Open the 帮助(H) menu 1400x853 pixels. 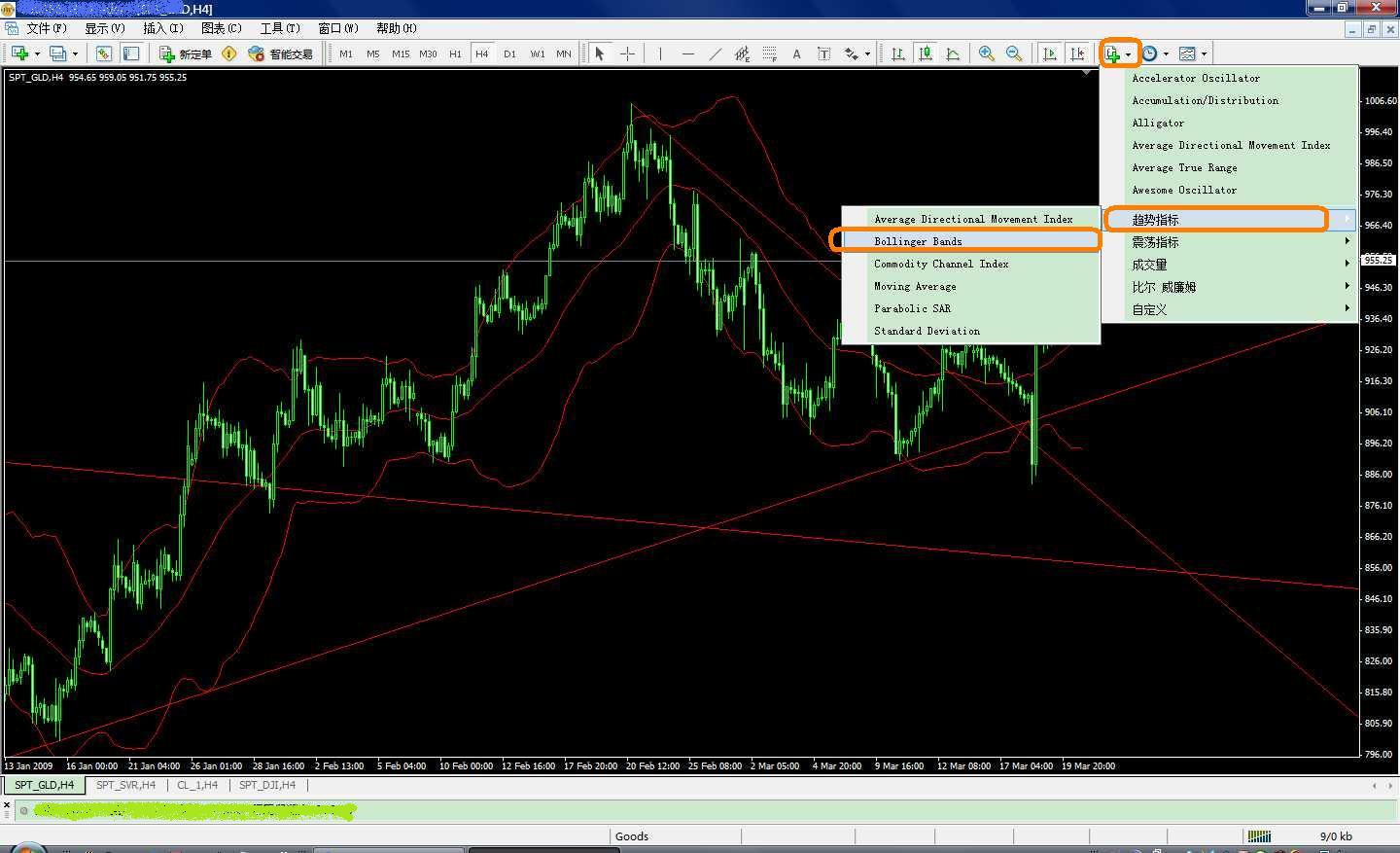[x=397, y=28]
